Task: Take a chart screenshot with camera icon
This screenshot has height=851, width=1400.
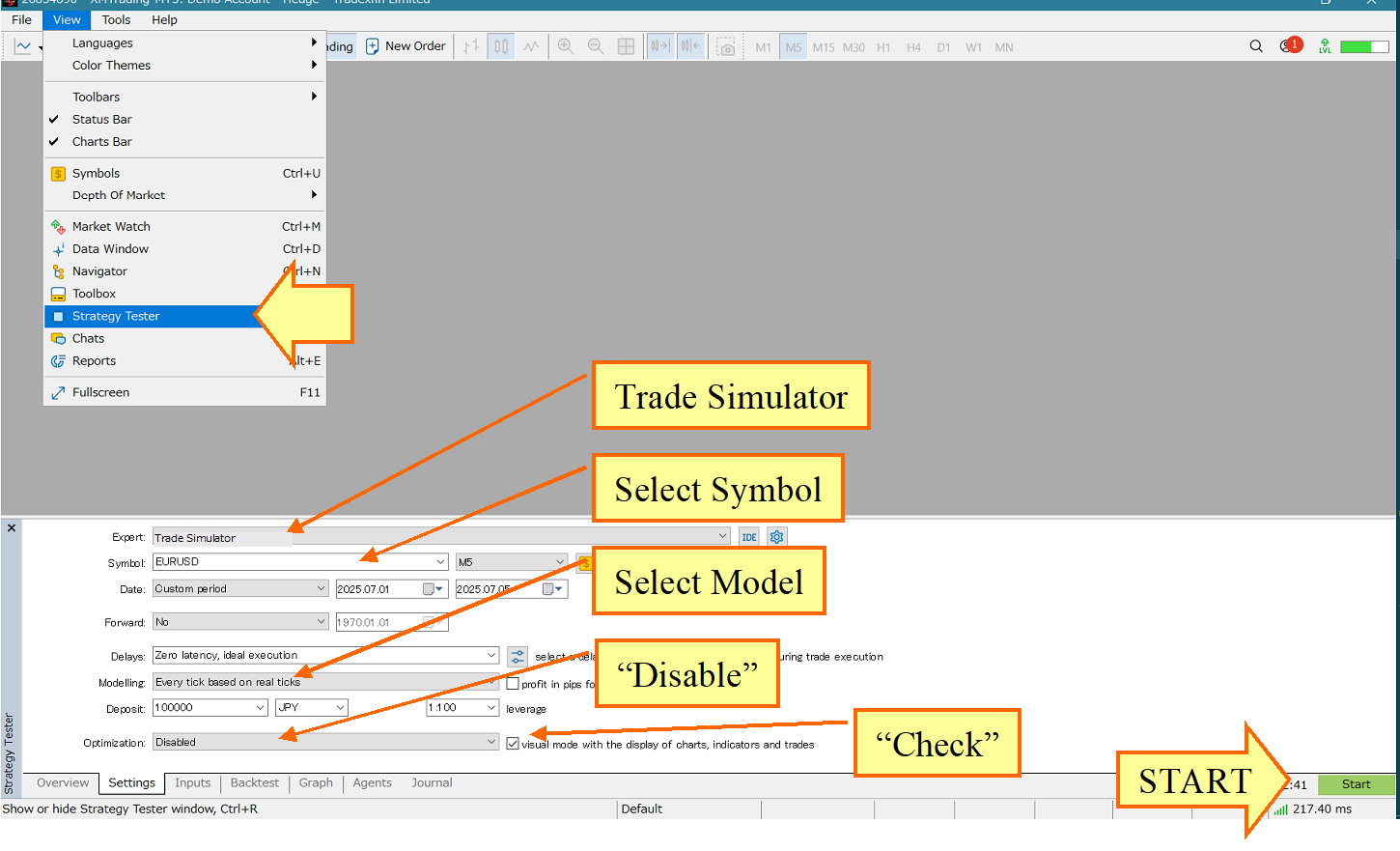Action: pos(726,46)
